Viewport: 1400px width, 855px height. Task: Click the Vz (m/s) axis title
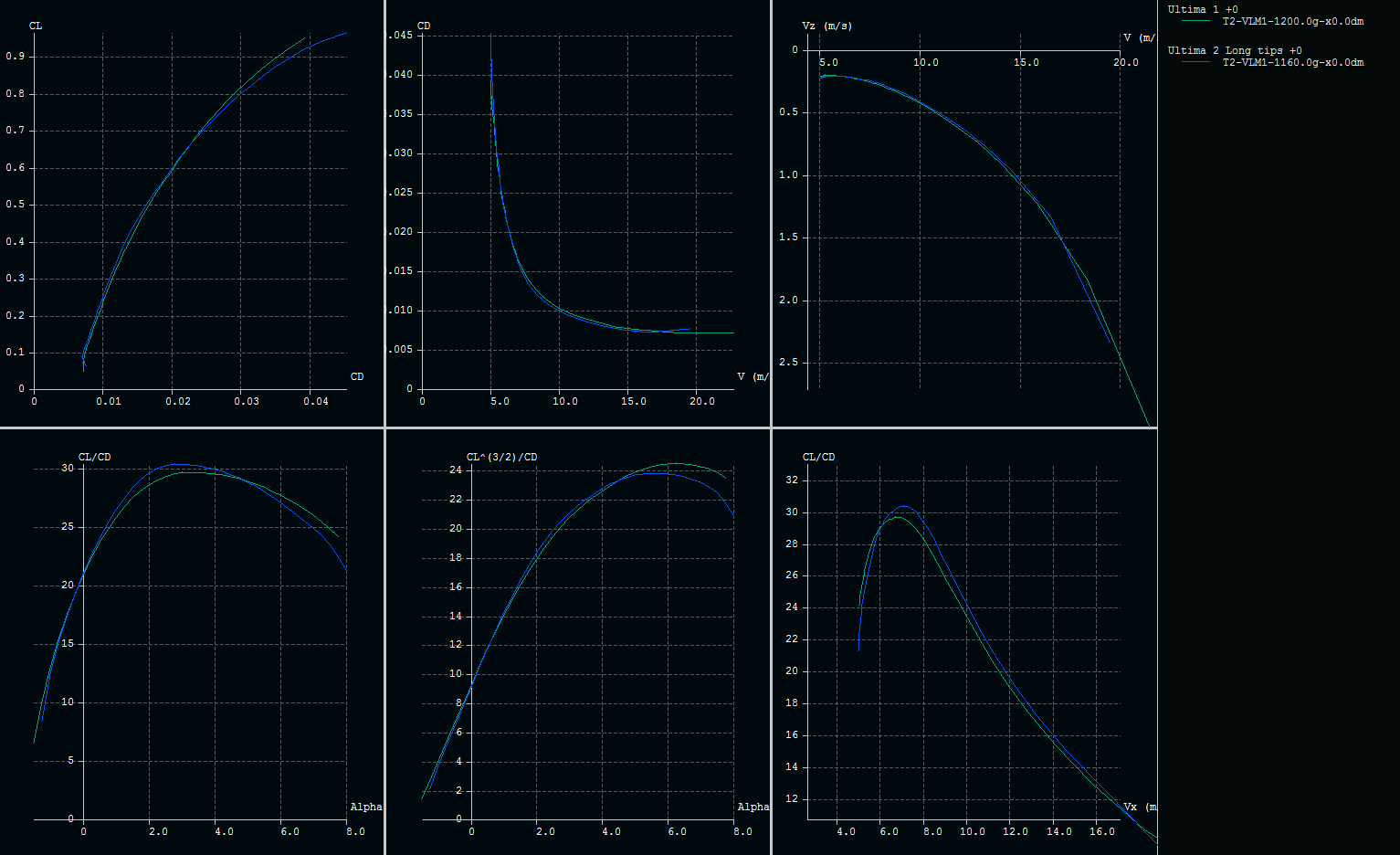826,26
